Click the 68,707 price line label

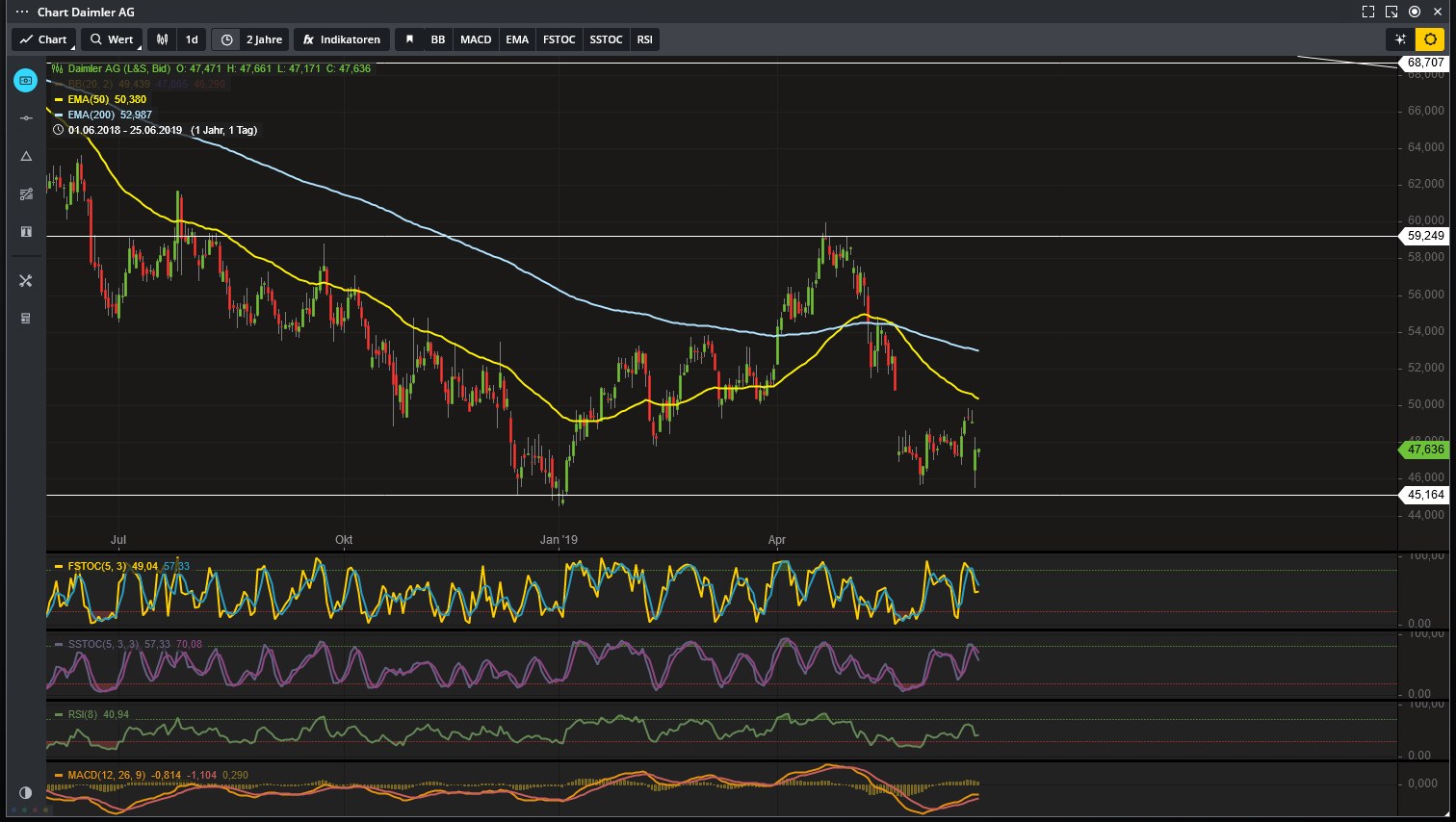(1425, 63)
